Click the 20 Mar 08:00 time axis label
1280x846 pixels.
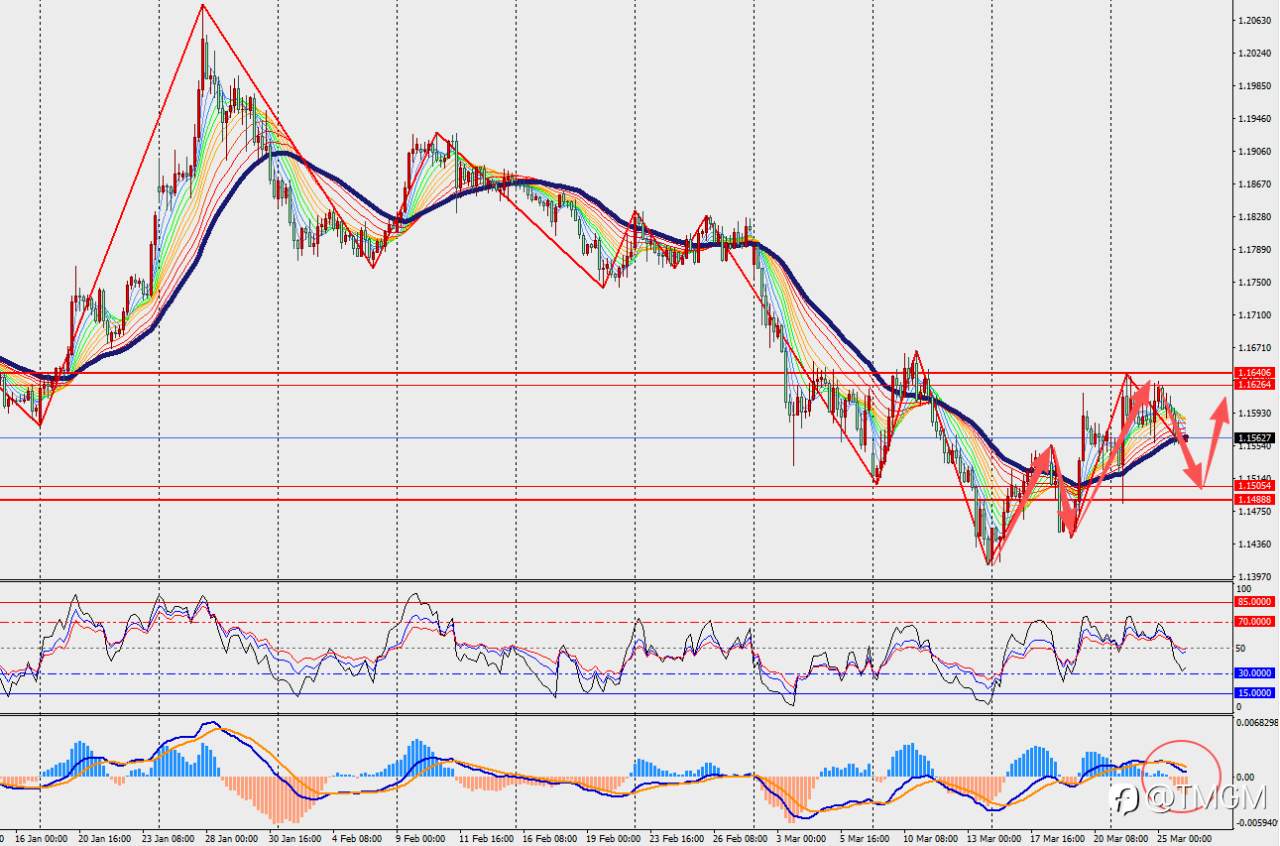[x=1121, y=838]
